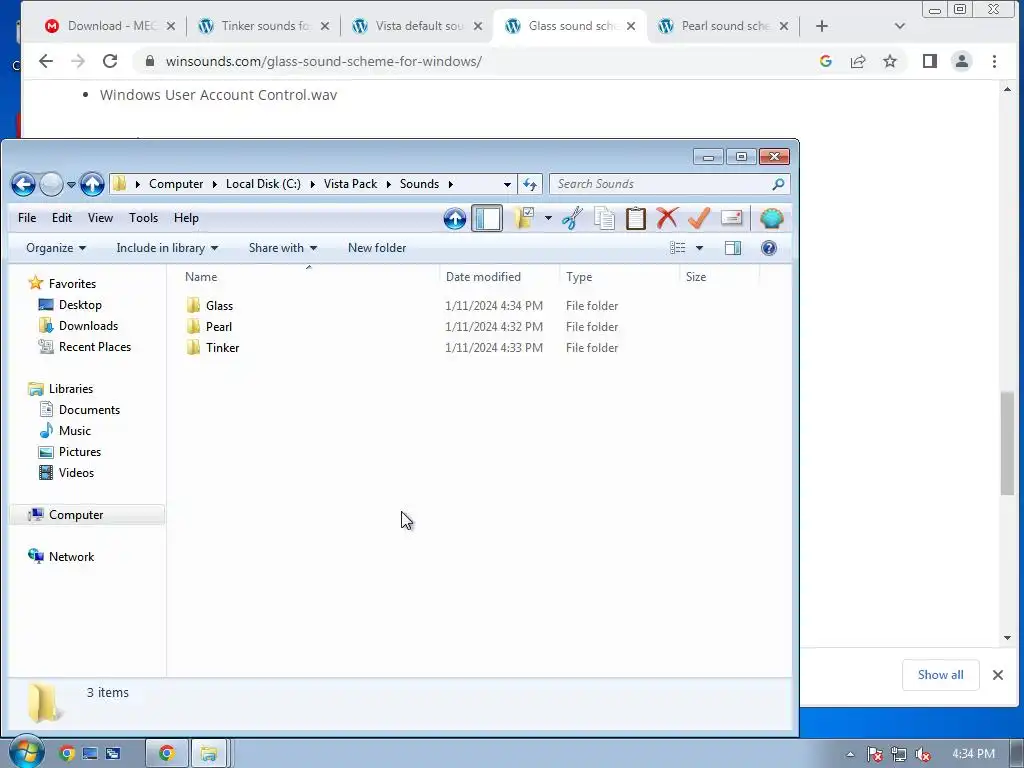The width and height of the screenshot is (1024, 768).
Task: Click the Windows Start button
Action: click(26, 752)
